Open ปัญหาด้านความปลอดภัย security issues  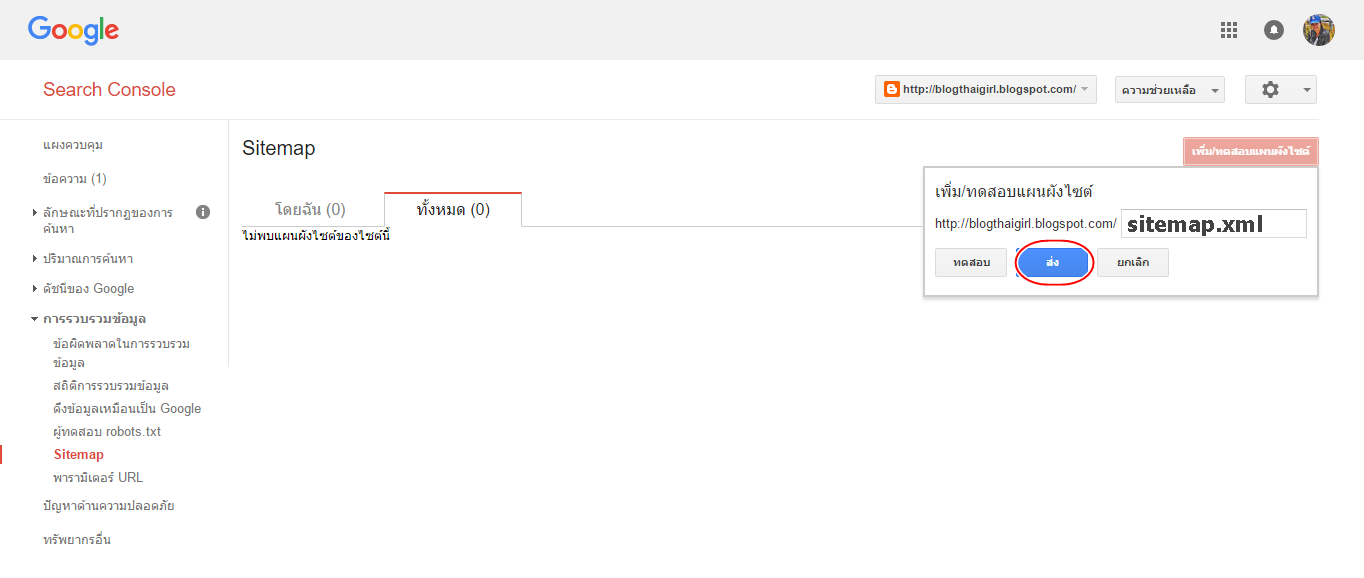pyautogui.click(x=109, y=506)
